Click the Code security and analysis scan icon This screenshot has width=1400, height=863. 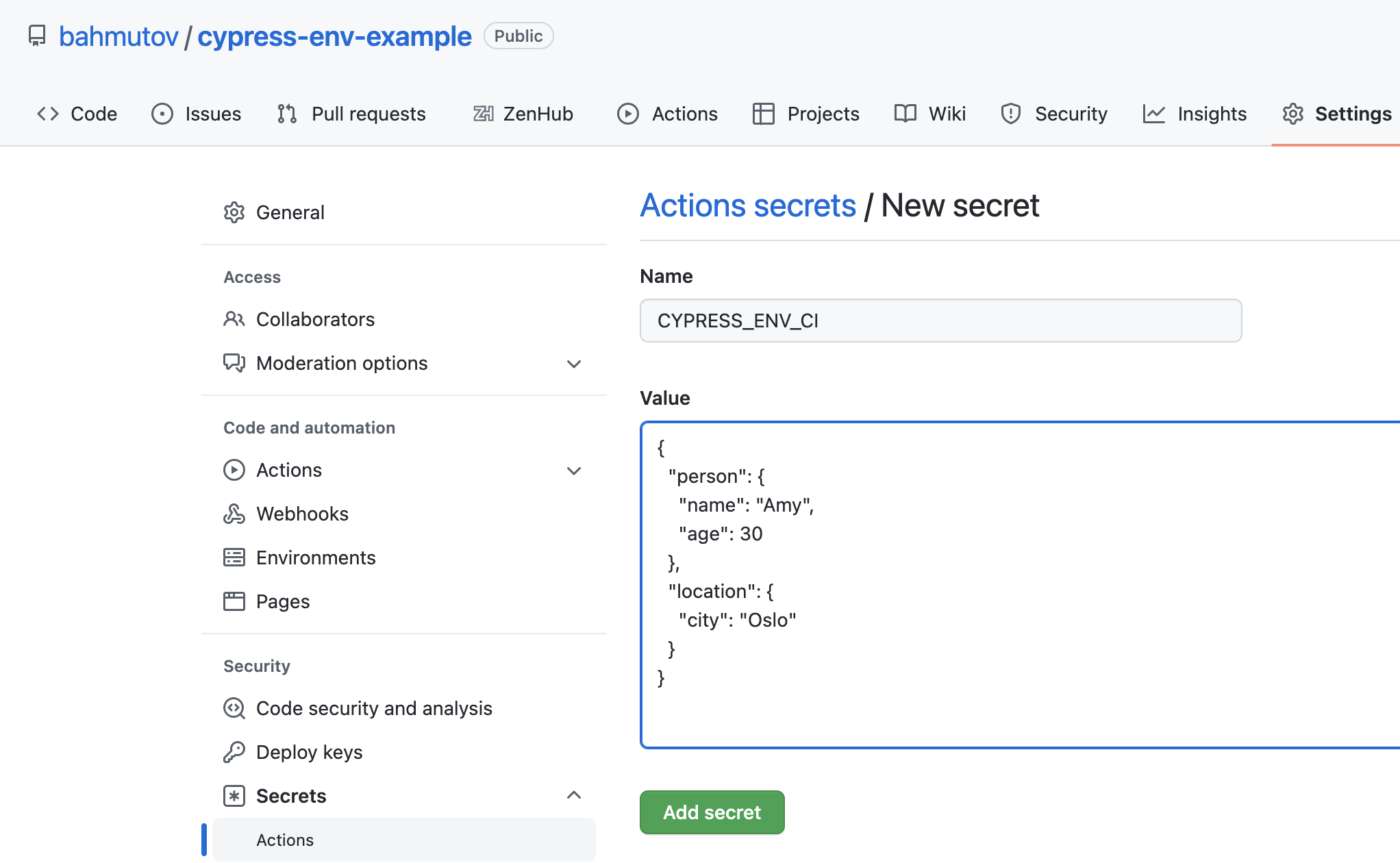(234, 708)
